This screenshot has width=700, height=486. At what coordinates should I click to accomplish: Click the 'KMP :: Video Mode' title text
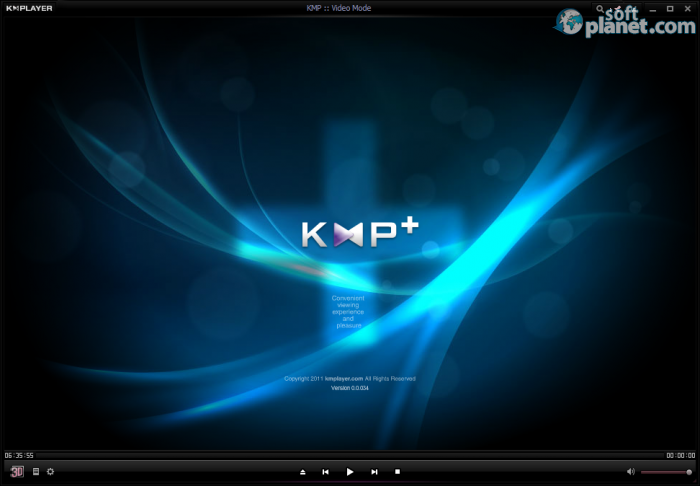[x=339, y=8]
